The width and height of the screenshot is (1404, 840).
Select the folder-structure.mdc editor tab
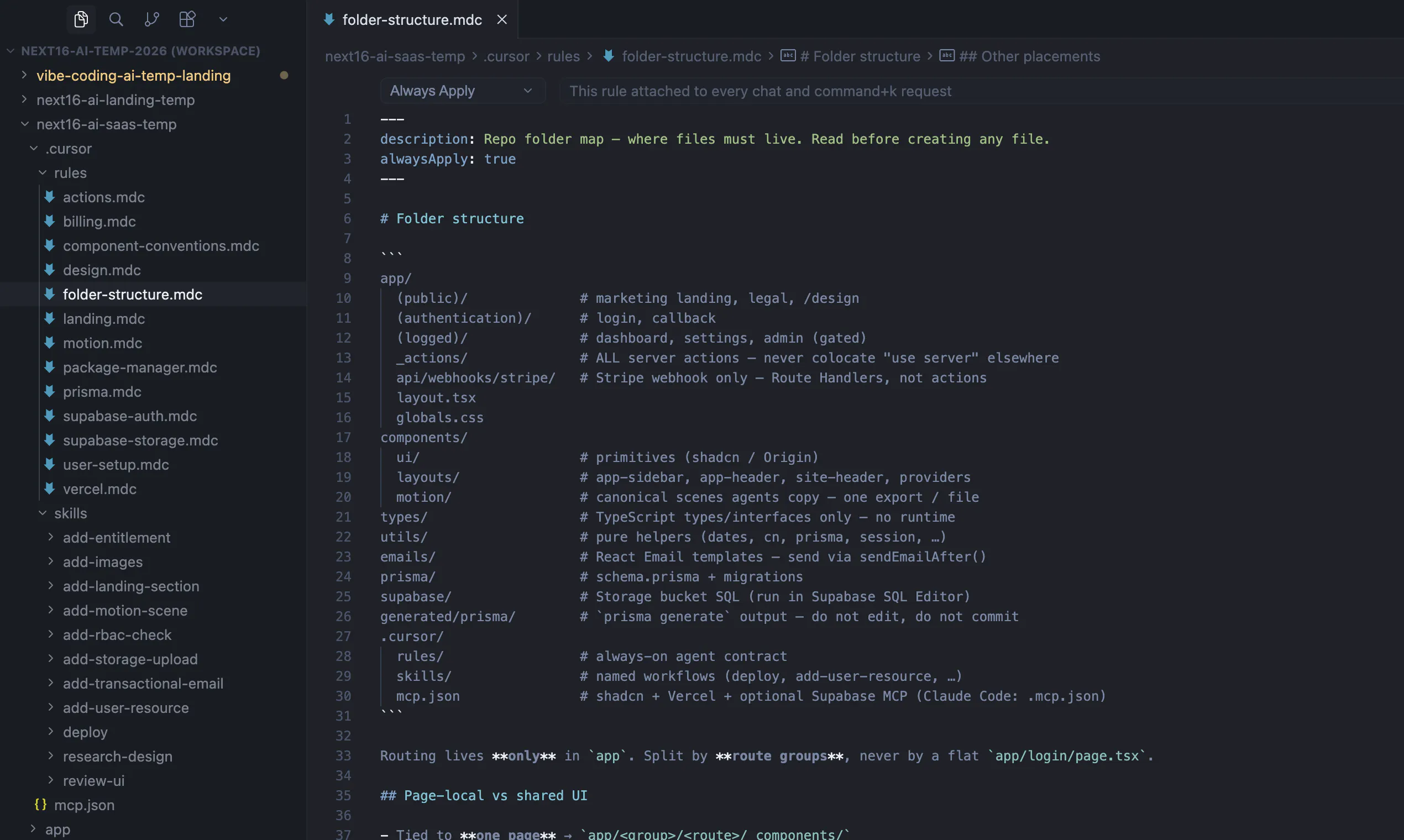pyautogui.click(x=412, y=19)
